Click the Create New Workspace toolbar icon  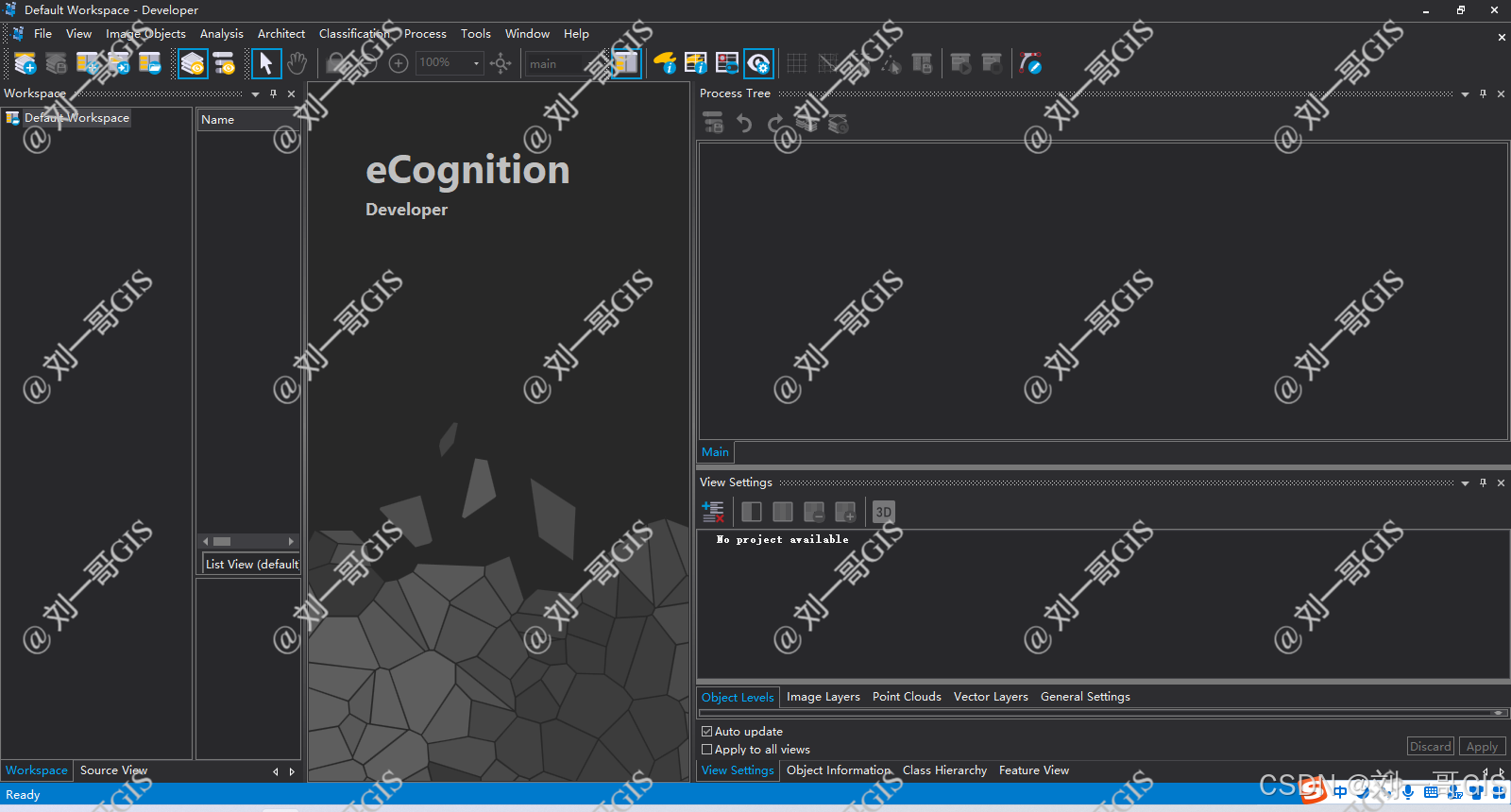[88, 63]
